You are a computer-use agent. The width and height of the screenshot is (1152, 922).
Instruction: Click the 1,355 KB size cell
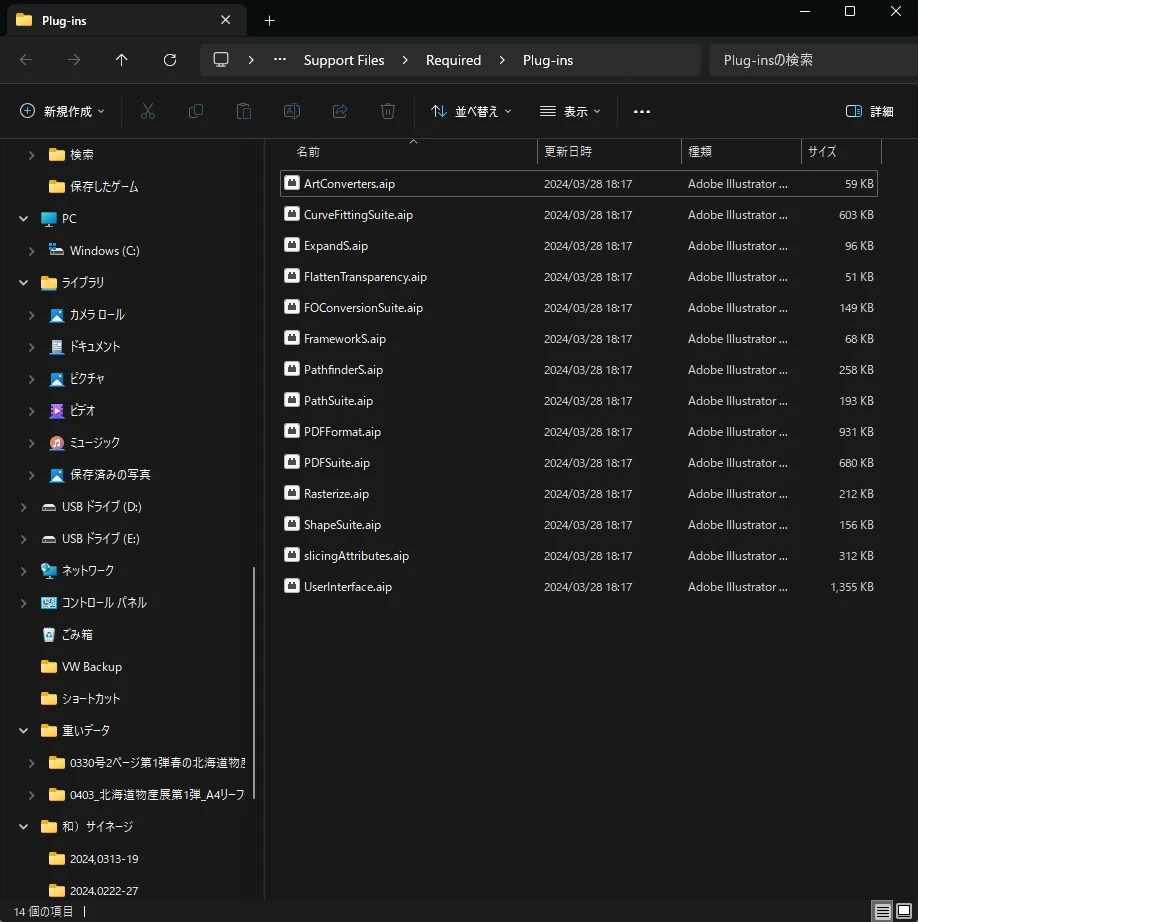[852, 587]
